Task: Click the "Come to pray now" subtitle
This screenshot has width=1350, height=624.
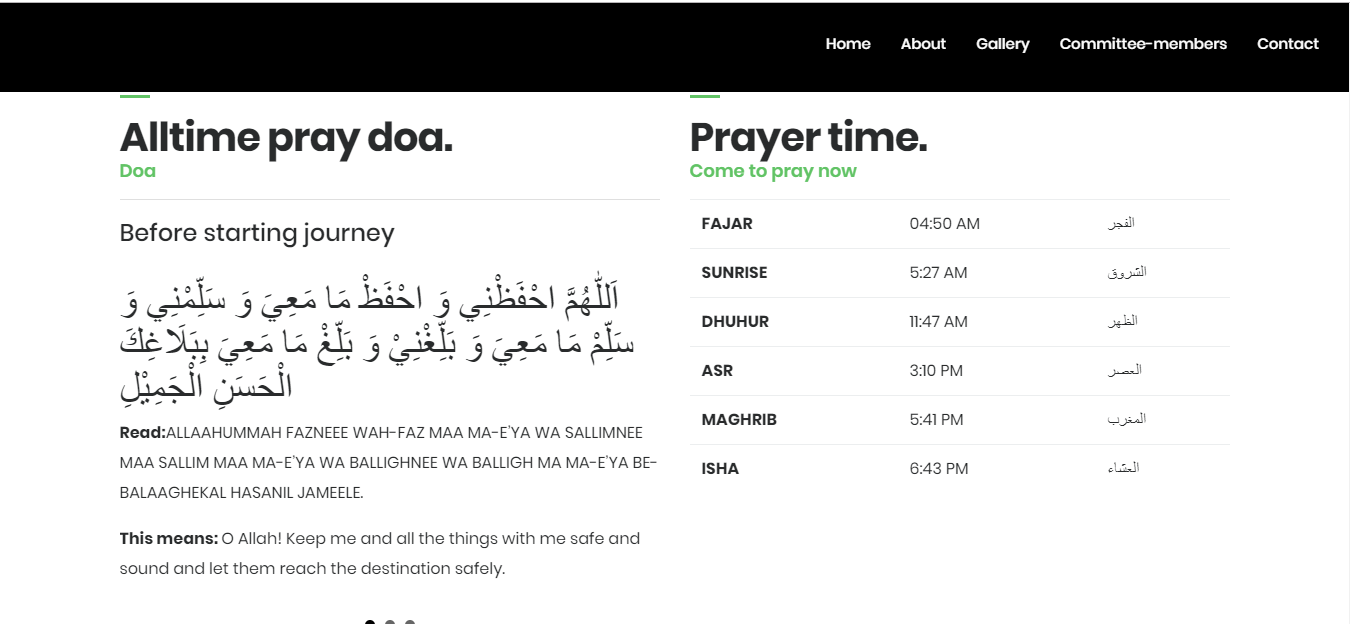Action: [773, 171]
